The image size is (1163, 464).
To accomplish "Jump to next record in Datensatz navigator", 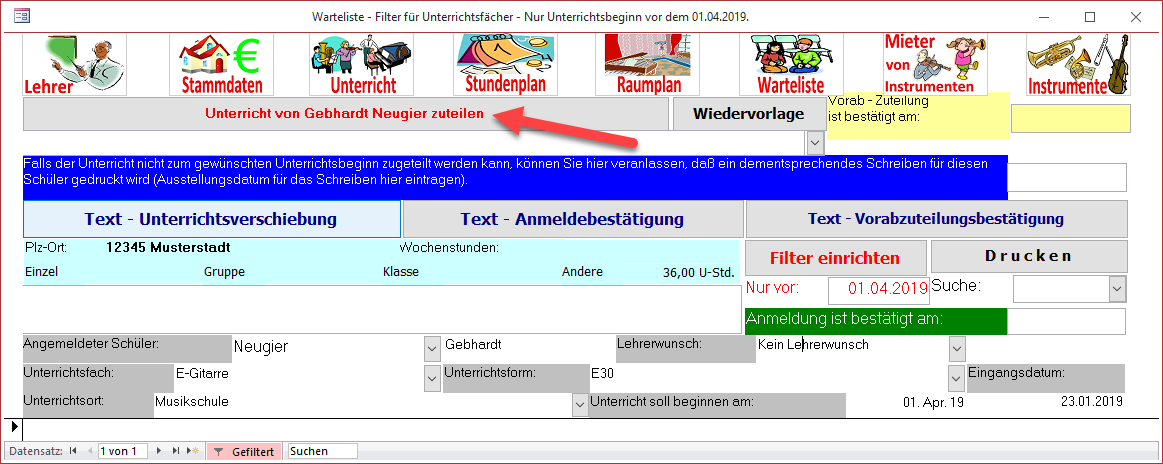I will 158,452.
